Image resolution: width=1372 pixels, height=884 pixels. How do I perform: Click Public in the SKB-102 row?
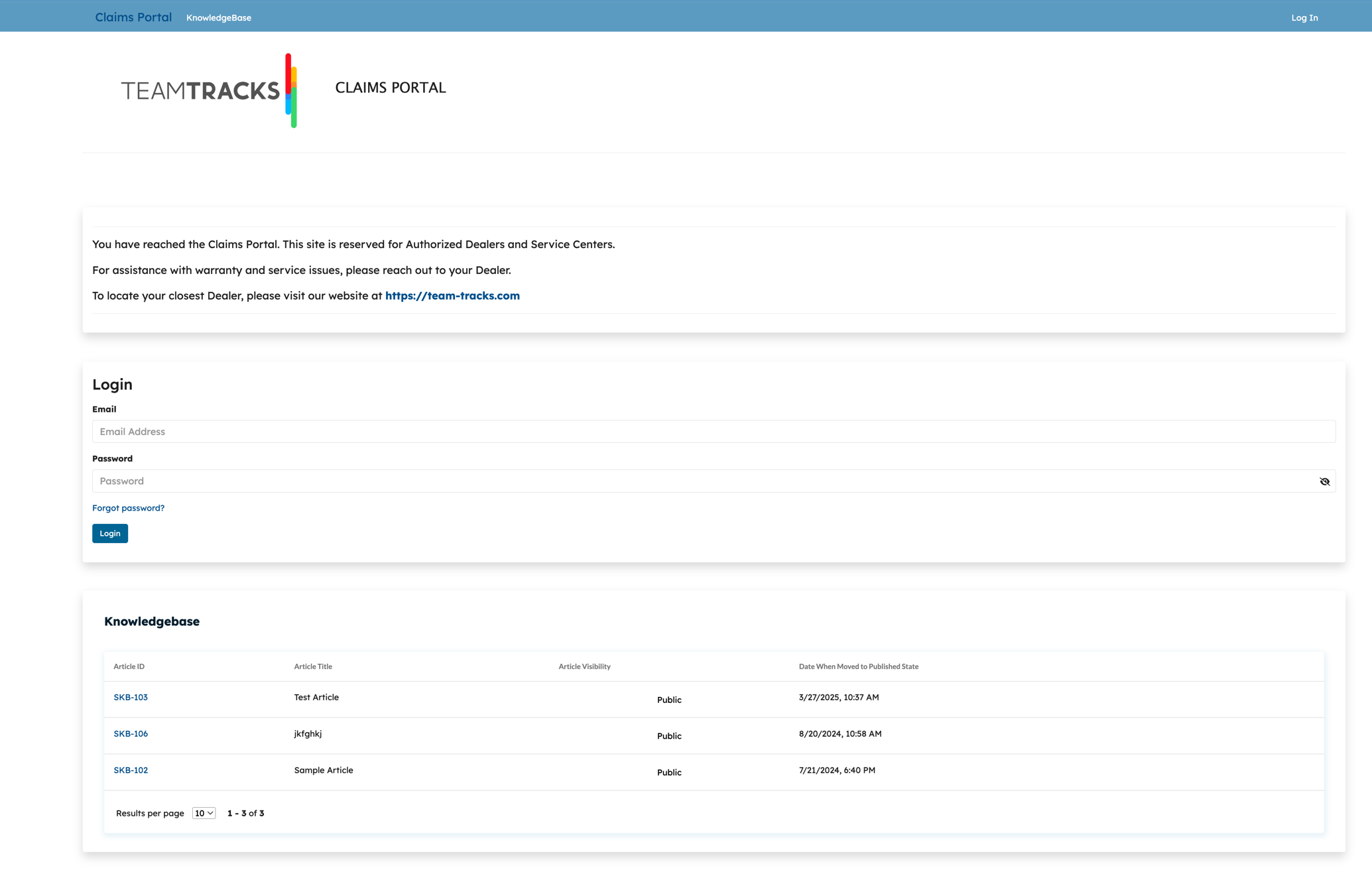tap(669, 773)
